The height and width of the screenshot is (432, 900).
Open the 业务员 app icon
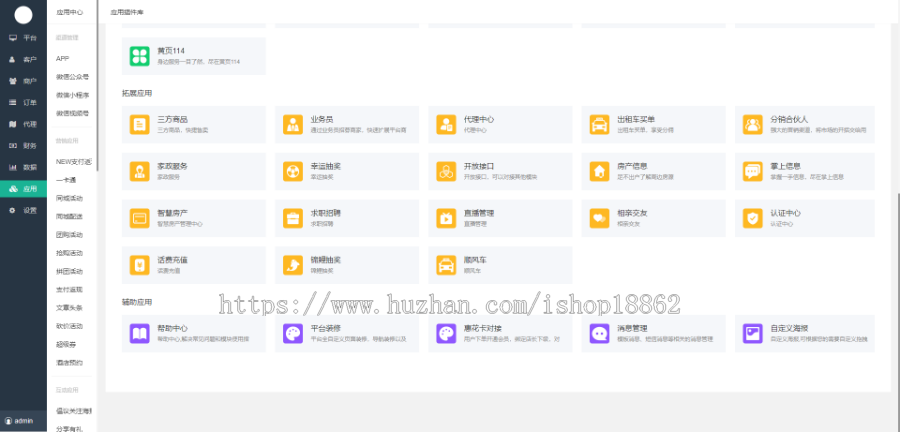click(293, 124)
